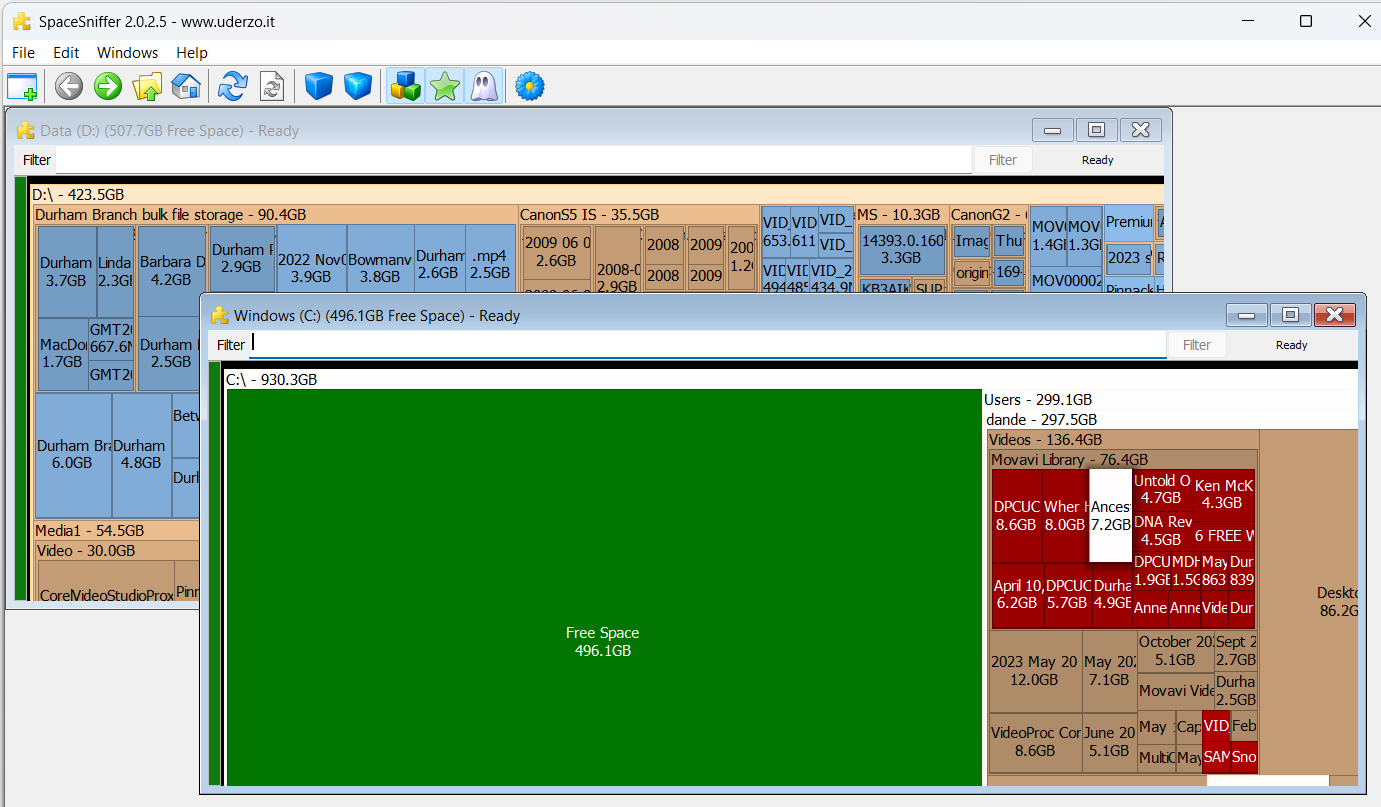
Task: Start a new master scan with blue arrows
Action: [232, 87]
